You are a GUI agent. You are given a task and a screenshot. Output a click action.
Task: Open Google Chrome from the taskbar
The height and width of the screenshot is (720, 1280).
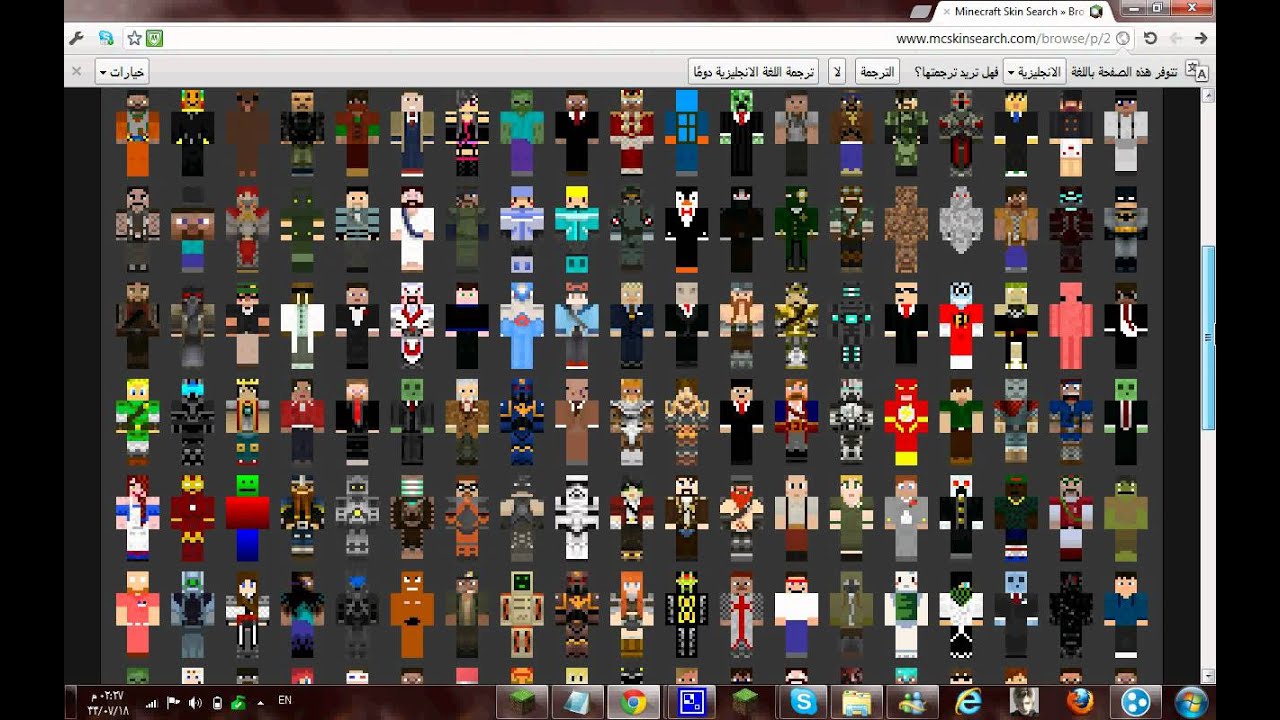tap(633, 701)
